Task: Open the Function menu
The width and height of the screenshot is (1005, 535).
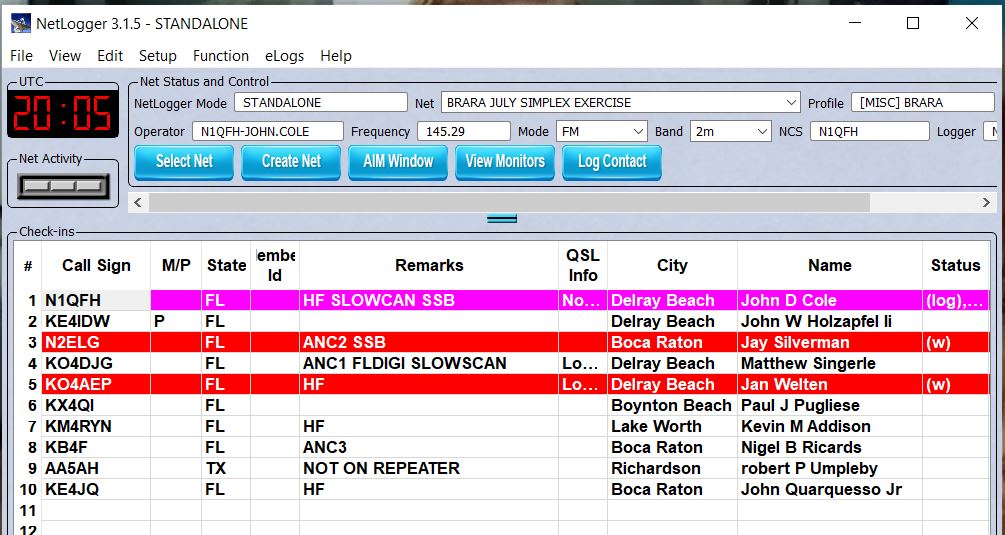Action: 221,56
